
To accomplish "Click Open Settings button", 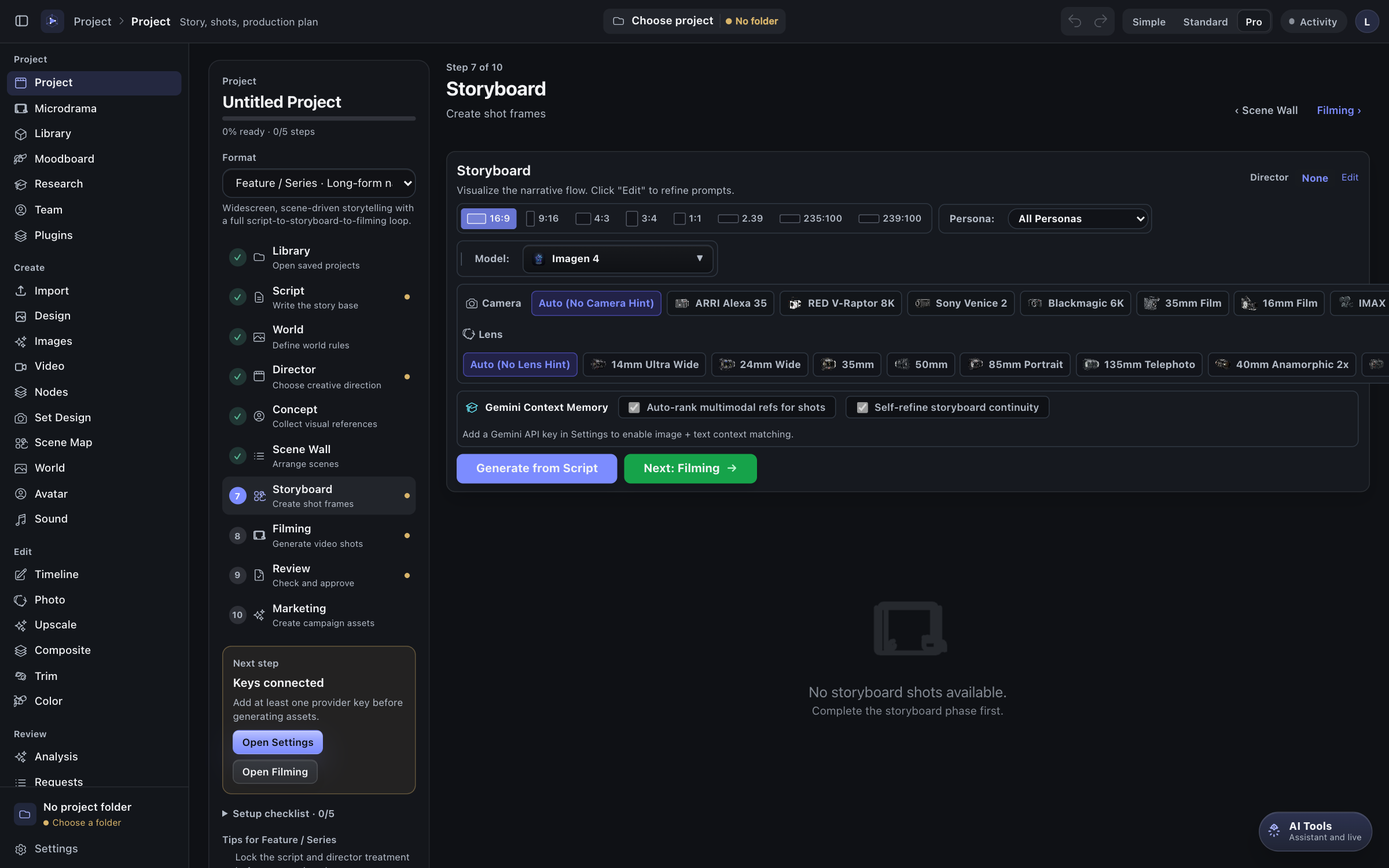I will pos(278,742).
